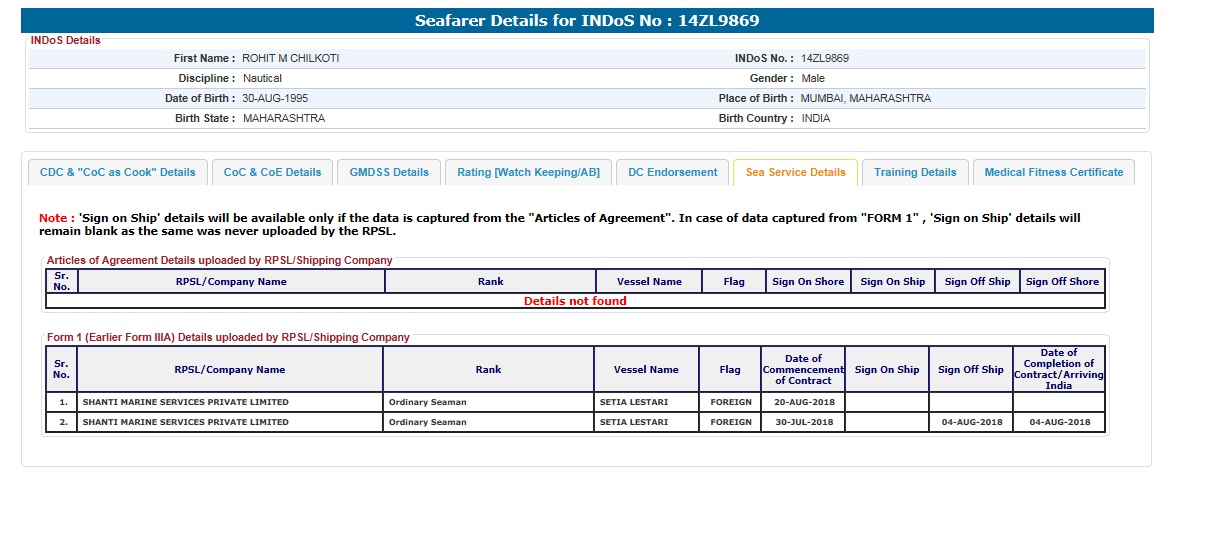This screenshot has width=1224, height=550.
Task: Click the 'Details not found' message row
Action: point(575,301)
